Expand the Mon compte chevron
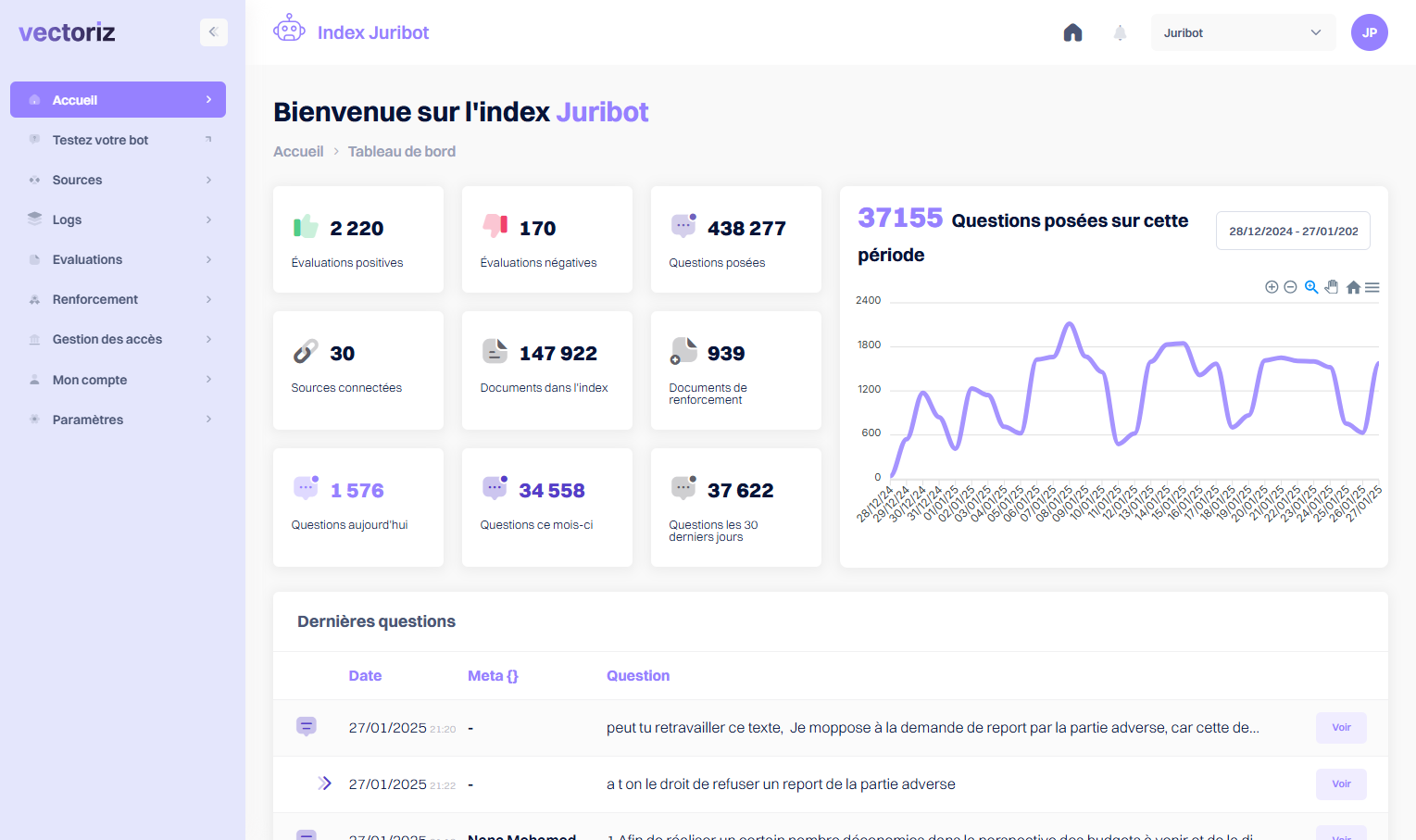This screenshot has width=1416, height=840. 208,379
